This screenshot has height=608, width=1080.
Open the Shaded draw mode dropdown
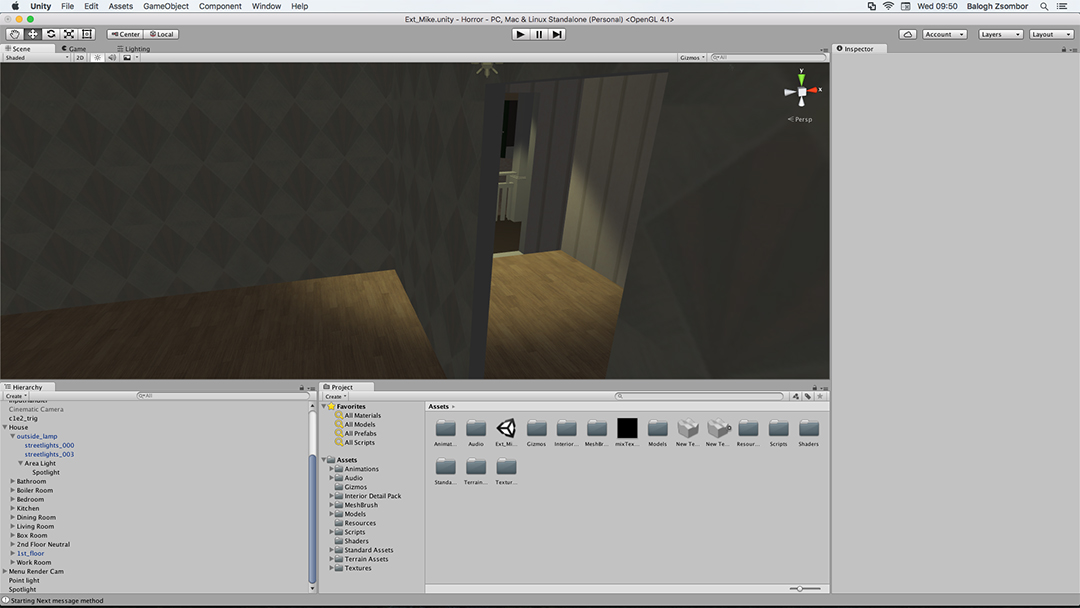pos(36,58)
